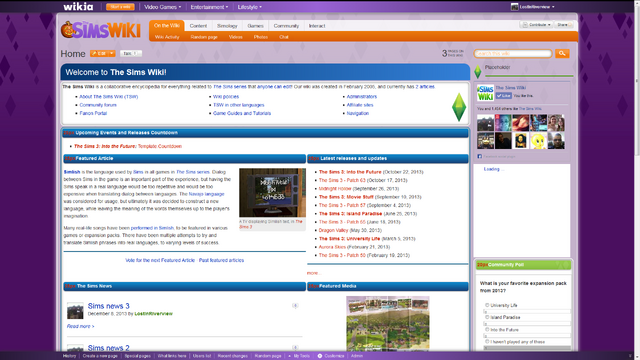Open Videos in orange bar
The height and width of the screenshot is (360, 640).
pyautogui.click(x=236, y=37)
